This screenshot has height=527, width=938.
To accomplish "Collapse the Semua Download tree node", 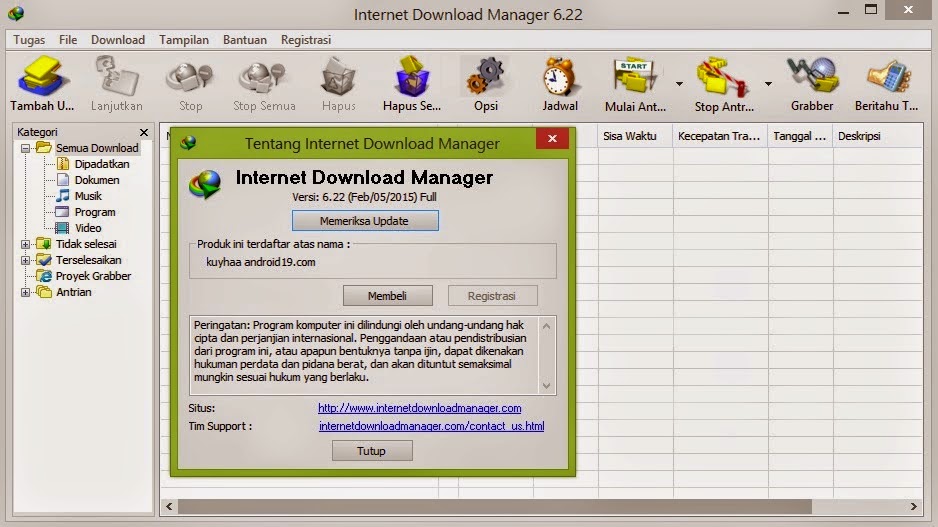I will pyautogui.click(x=25, y=148).
